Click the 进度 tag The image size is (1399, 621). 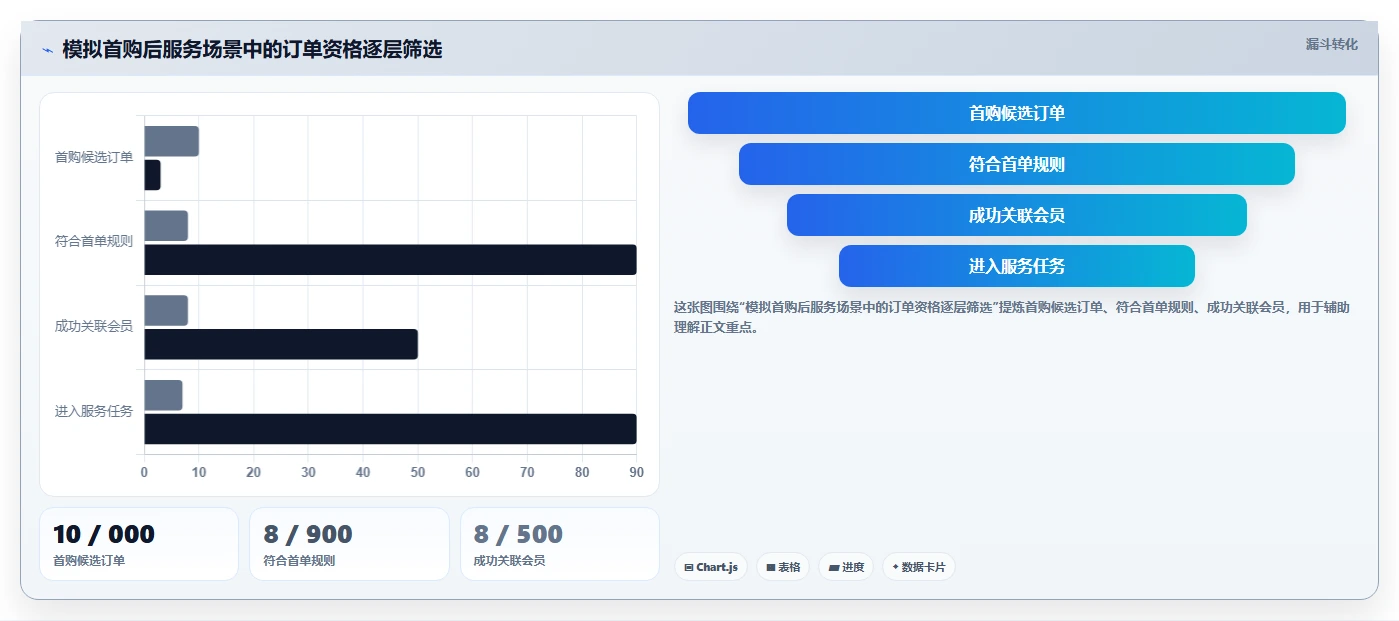[x=846, y=567]
